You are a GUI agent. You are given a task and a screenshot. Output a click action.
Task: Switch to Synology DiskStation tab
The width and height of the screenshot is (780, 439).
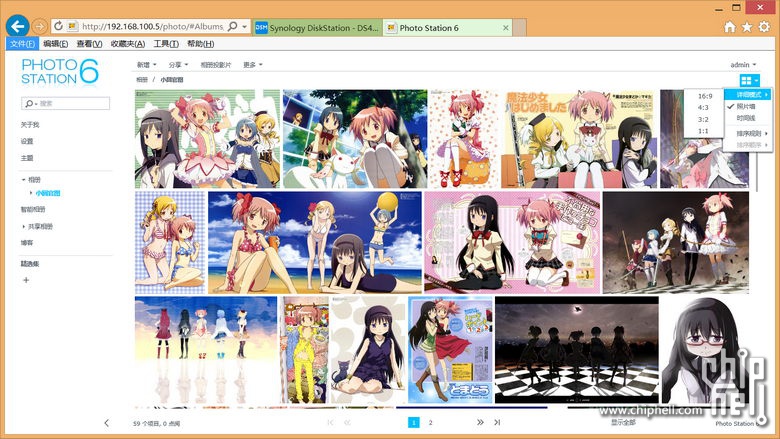[x=317, y=28]
